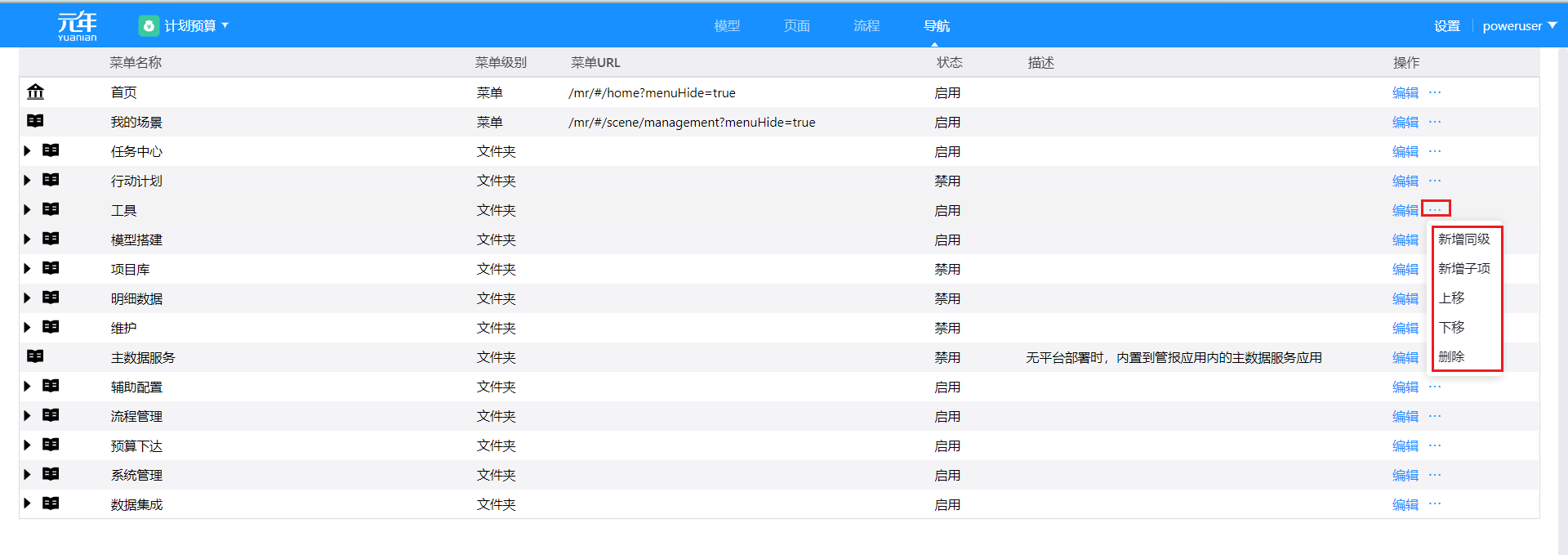Click the home icon beside 首页
The image size is (1568, 555).
point(35,92)
